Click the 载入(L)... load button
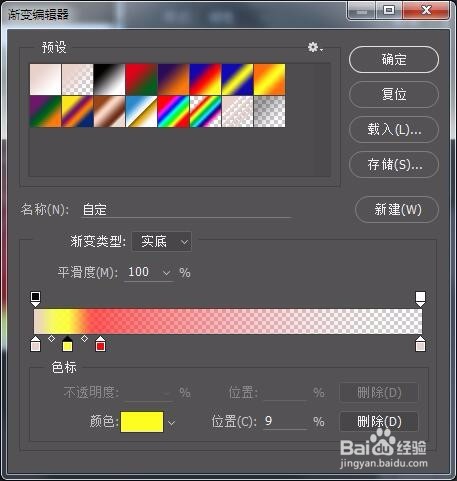 click(394, 130)
